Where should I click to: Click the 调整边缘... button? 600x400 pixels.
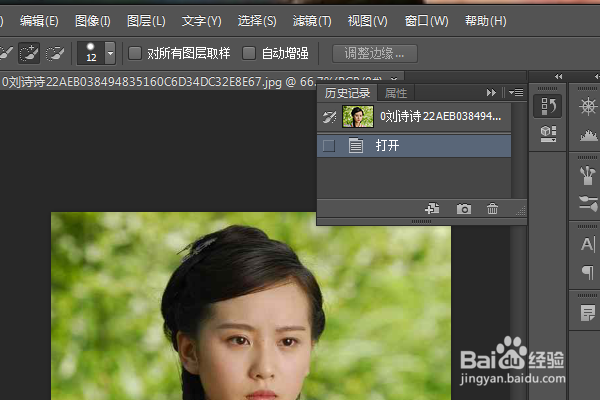(x=375, y=53)
